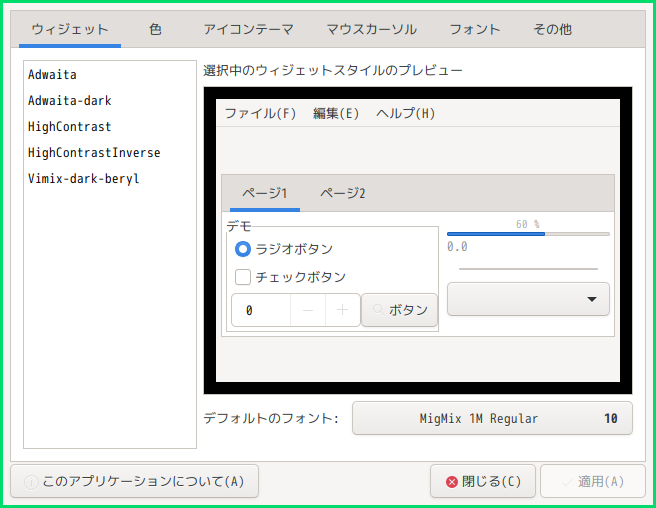Open the MigMix 1M Regular font chooser

(x=492, y=418)
